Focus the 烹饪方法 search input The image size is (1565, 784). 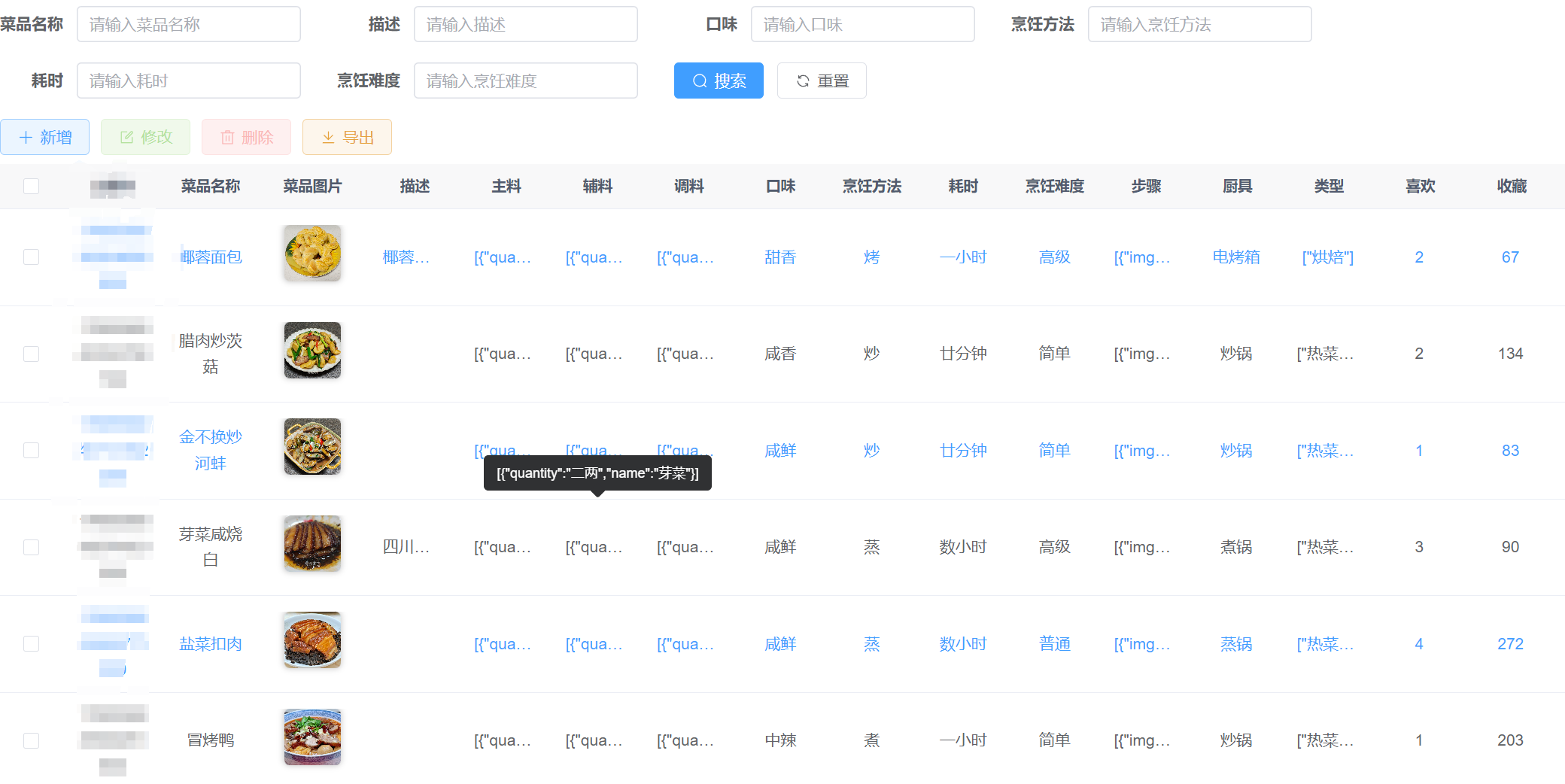pos(1200,24)
